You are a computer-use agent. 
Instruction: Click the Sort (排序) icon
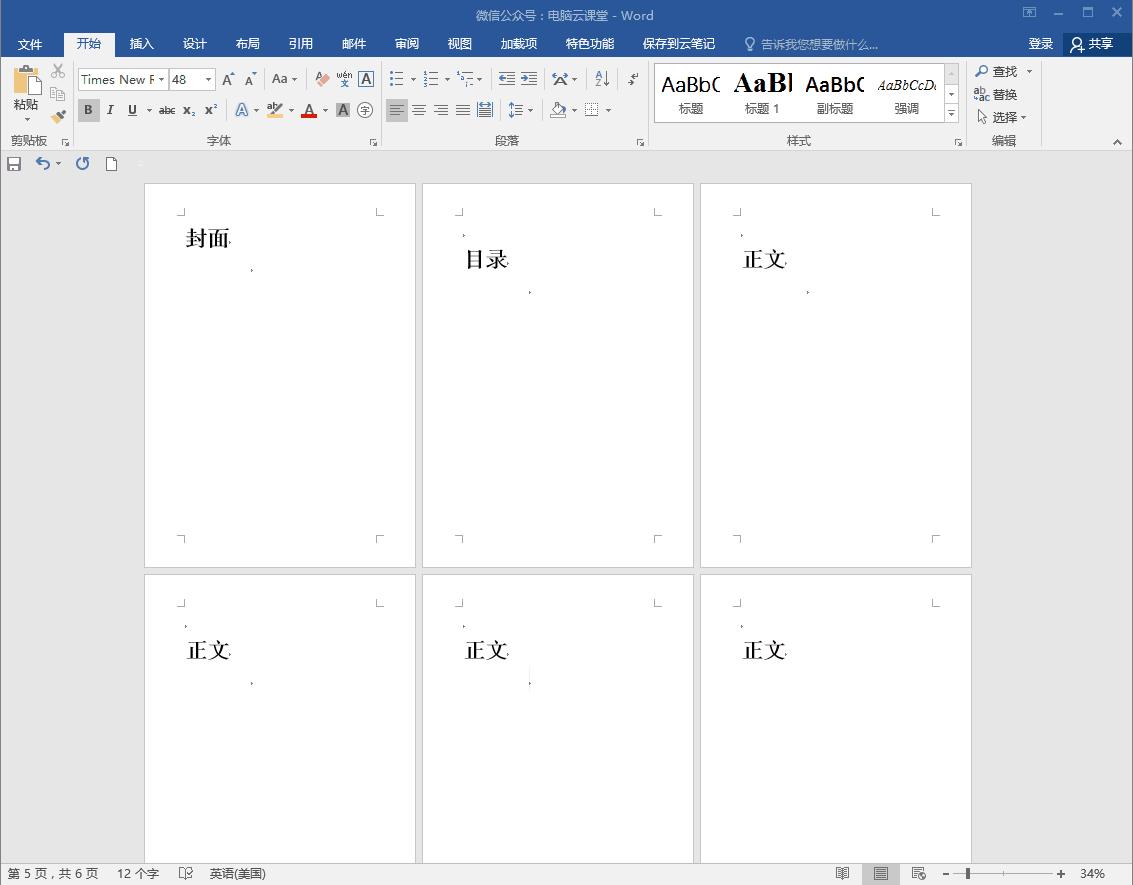pos(601,77)
